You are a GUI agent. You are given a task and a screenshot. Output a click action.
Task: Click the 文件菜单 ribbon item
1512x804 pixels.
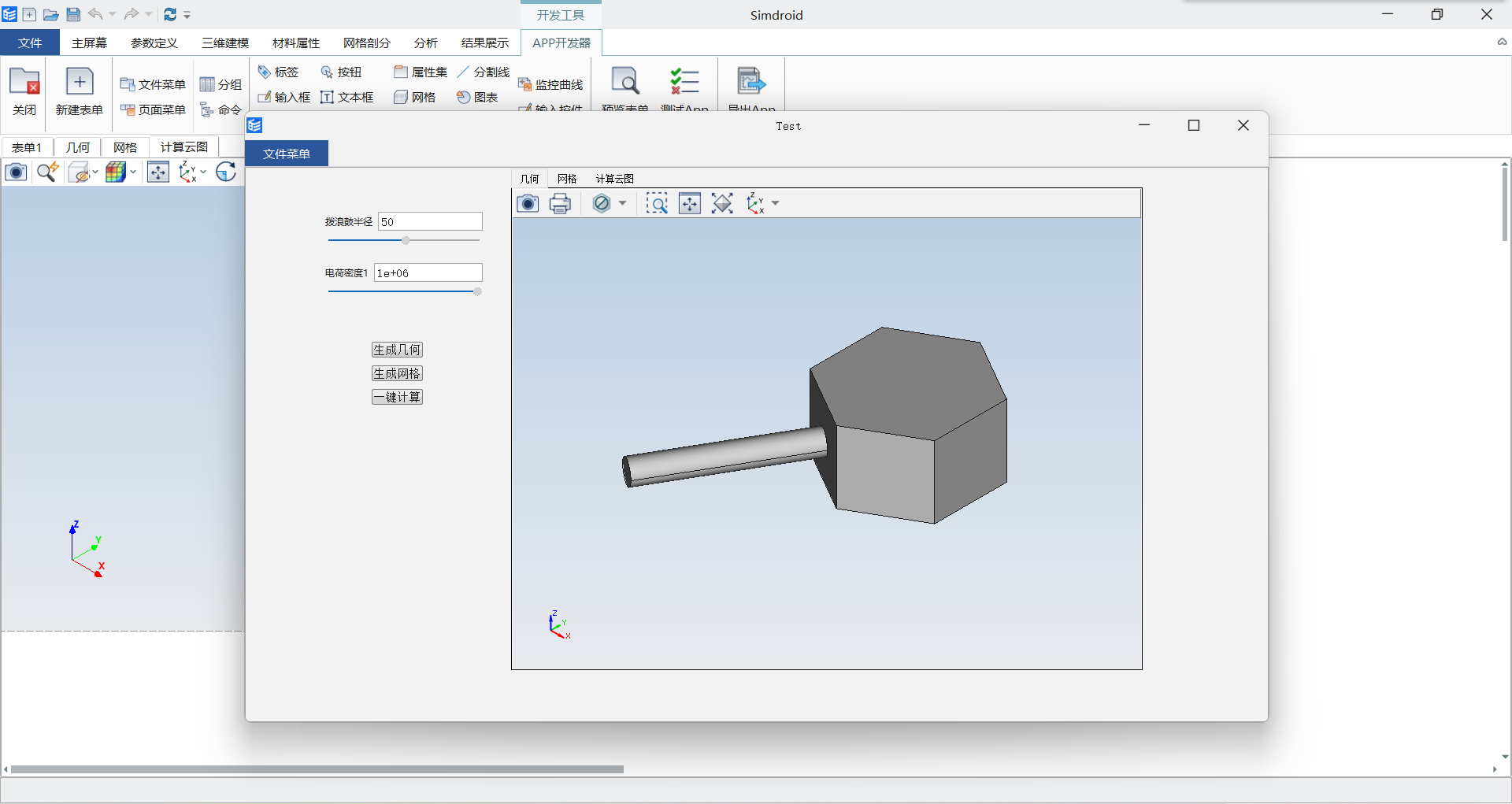click(x=153, y=84)
